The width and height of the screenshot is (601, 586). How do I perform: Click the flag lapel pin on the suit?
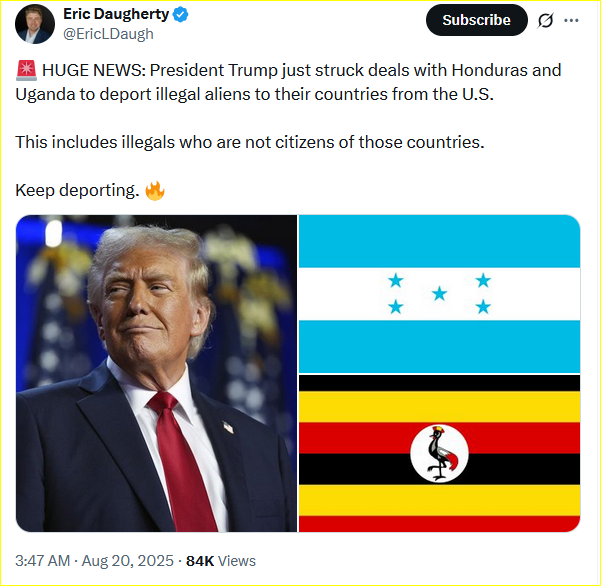pyautogui.click(x=228, y=427)
